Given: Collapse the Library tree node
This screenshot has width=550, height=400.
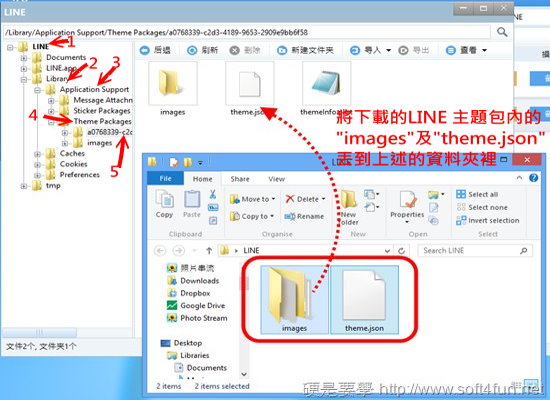Looking at the screenshot, I should tap(24, 79).
